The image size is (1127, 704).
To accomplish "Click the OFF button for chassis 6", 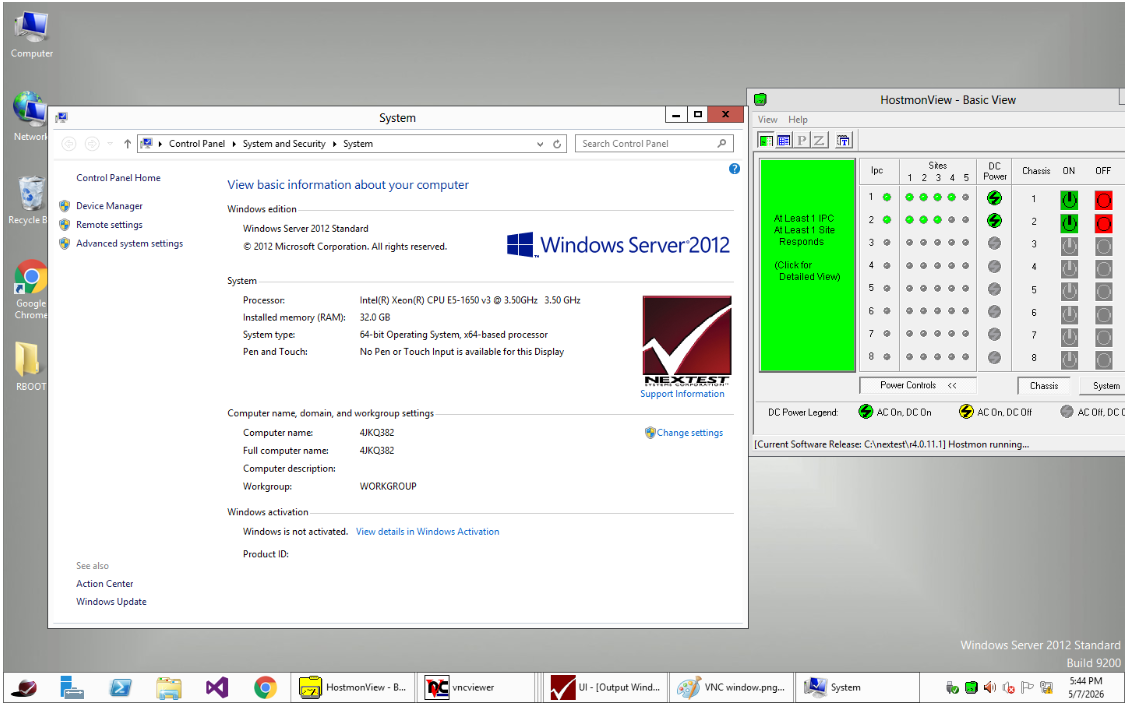I will click(x=1103, y=314).
